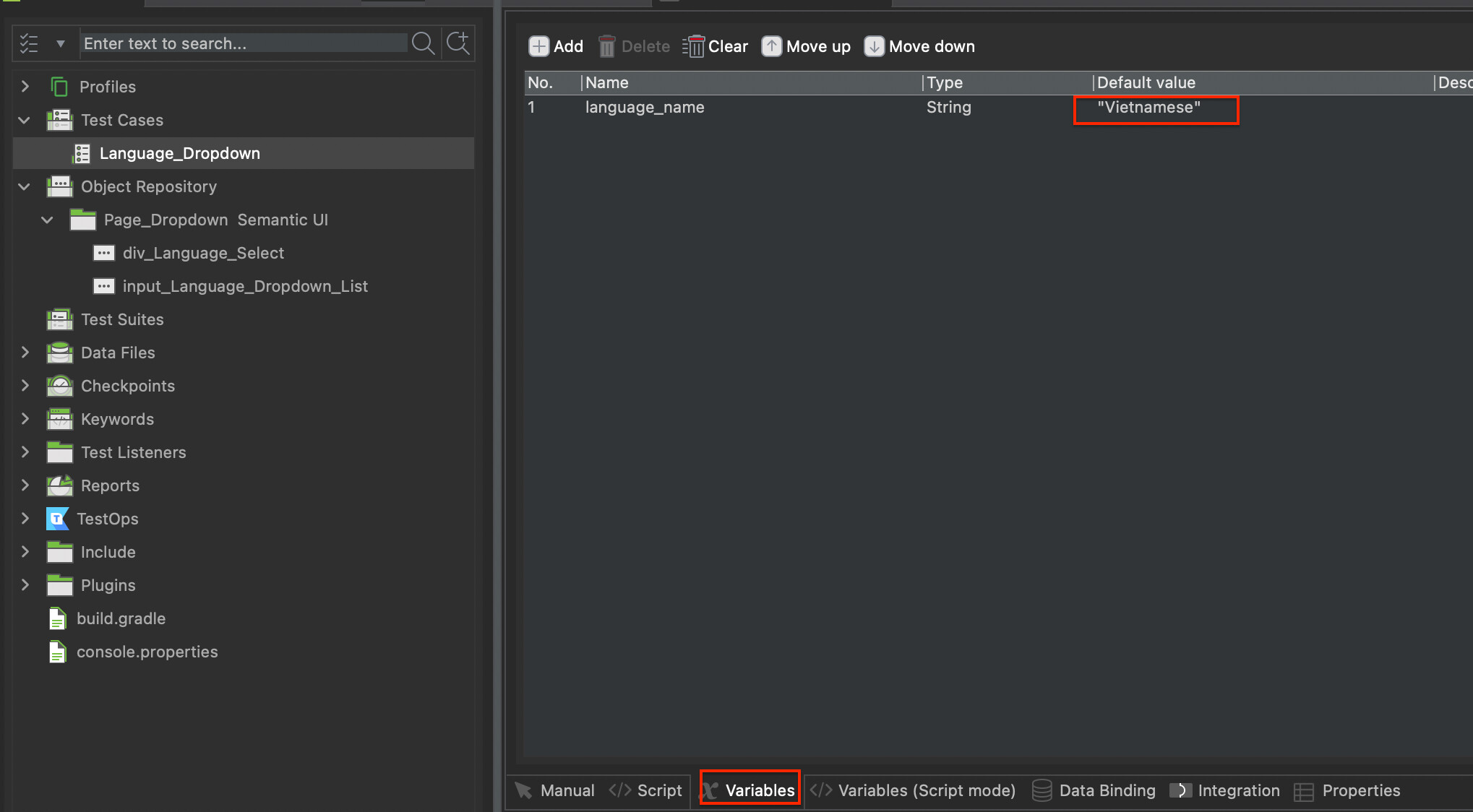1473x812 pixels.
Task: Expand the Profiles tree node
Action: click(24, 86)
